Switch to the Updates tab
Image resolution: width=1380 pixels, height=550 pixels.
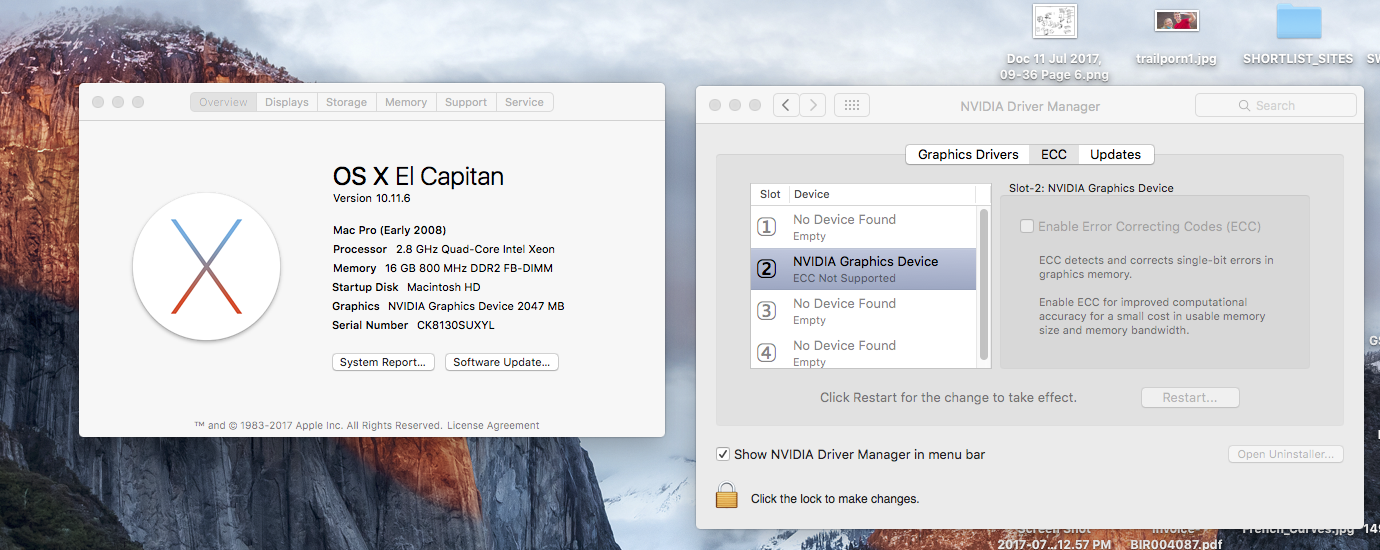pyautogui.click(x=1116, y=154)
